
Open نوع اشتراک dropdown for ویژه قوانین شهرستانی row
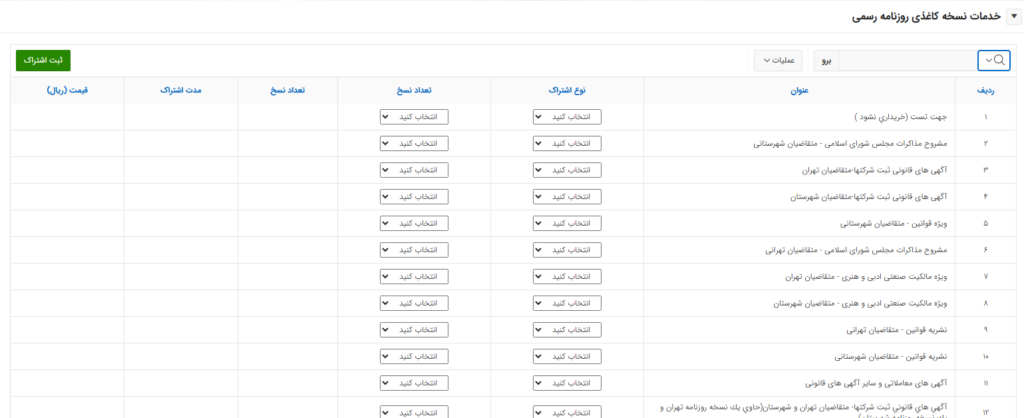[567, 223]
